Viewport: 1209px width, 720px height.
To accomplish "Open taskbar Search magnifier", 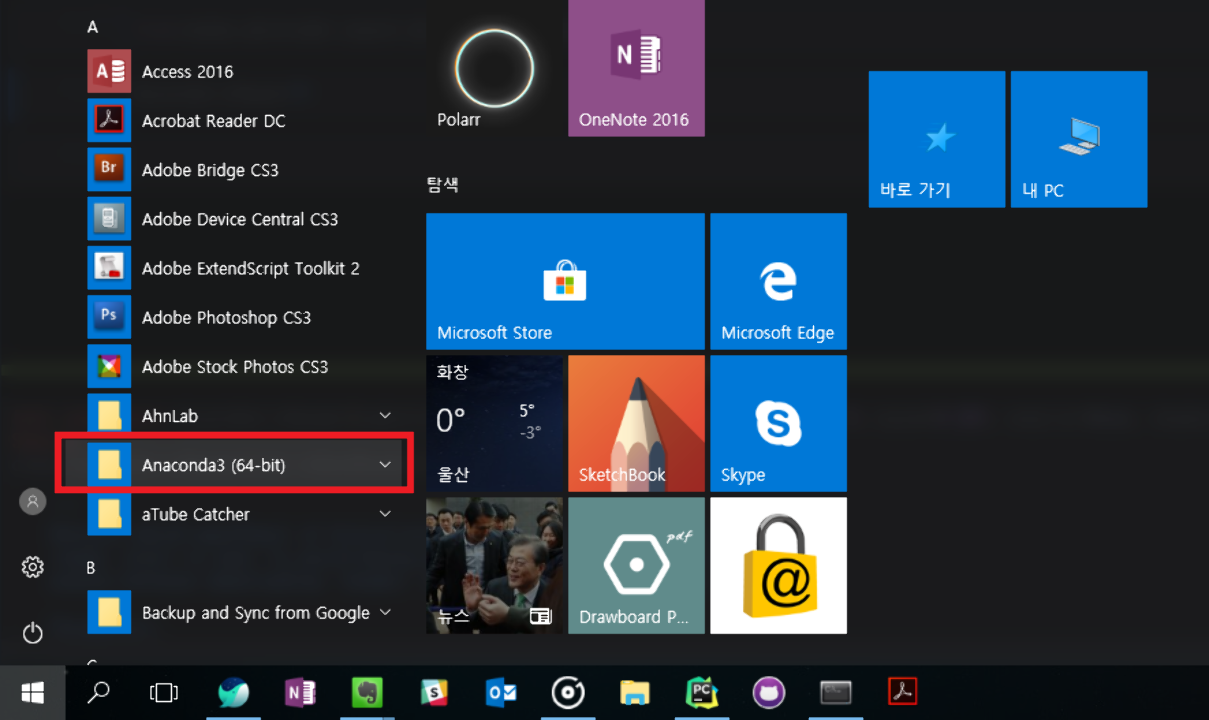I will 98,692.
